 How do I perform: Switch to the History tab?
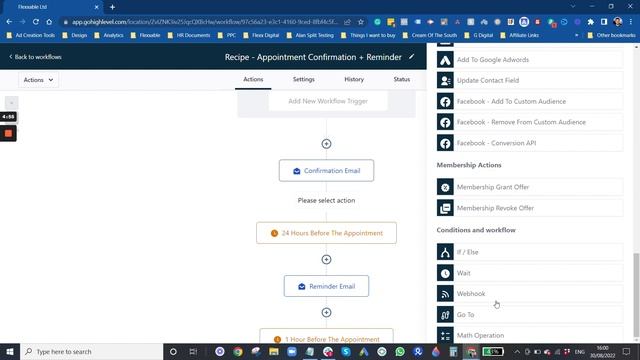354,79
